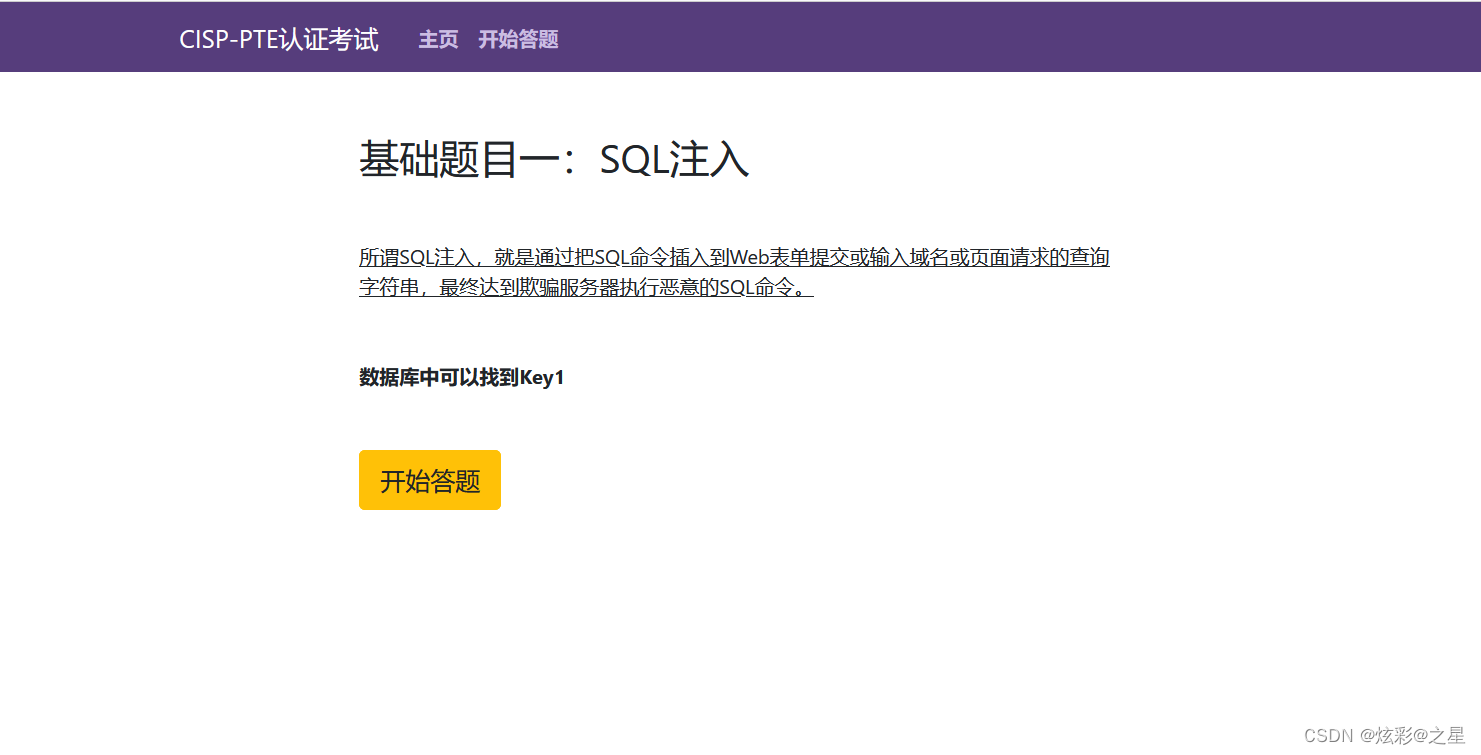Click the heading 基础题目一：SQL注入
Screen dimensions: 1481x755
coord(554,159)
